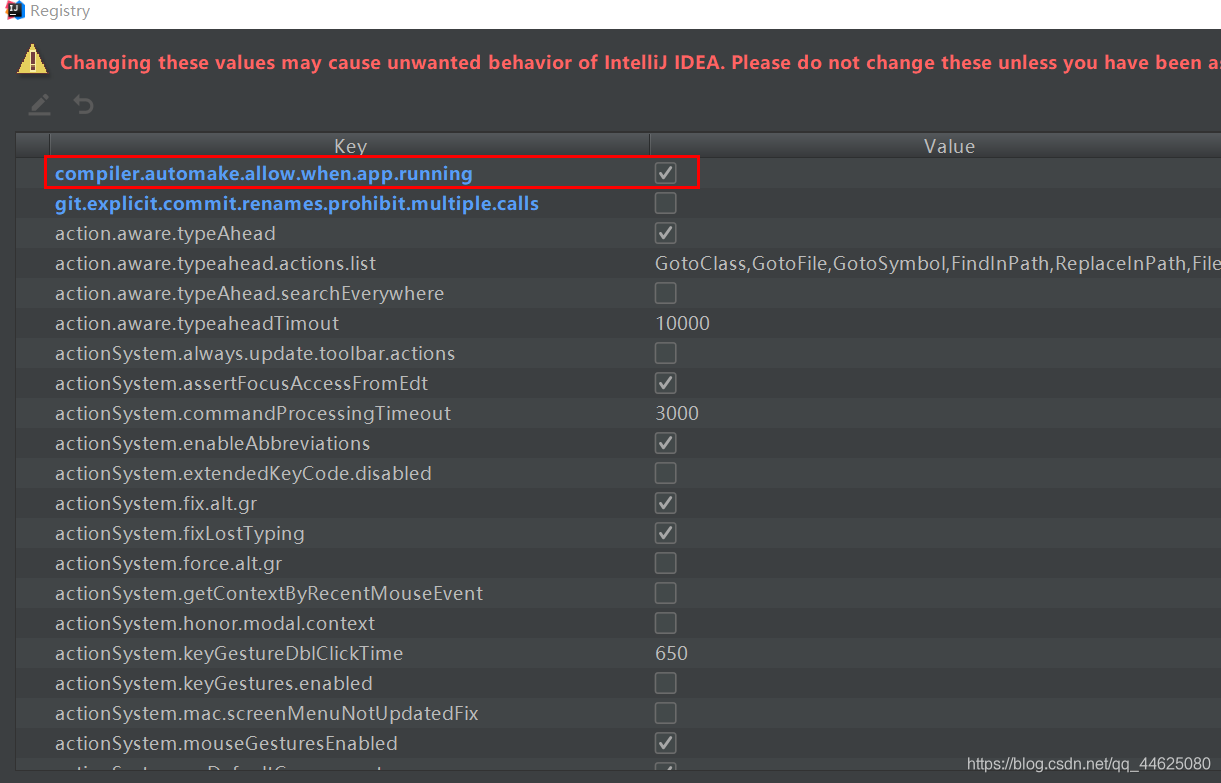Click the yellow warning triangle icon
Viewport: 1221px width, 783px height.
32,60
